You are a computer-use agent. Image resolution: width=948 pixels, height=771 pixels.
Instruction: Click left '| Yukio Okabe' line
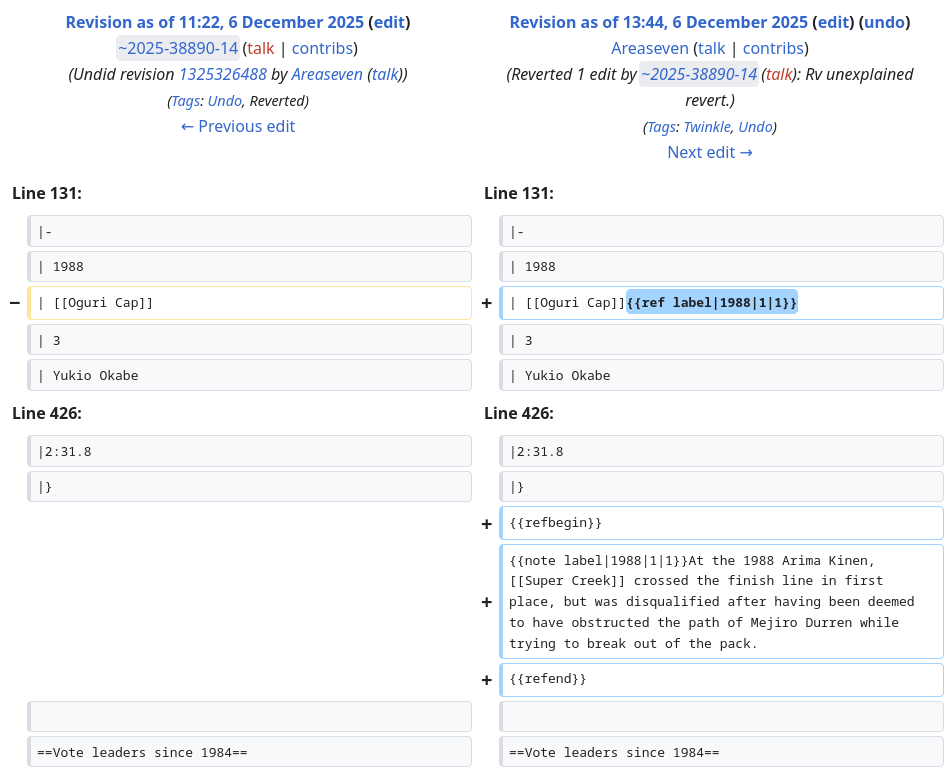coord(249,376)
